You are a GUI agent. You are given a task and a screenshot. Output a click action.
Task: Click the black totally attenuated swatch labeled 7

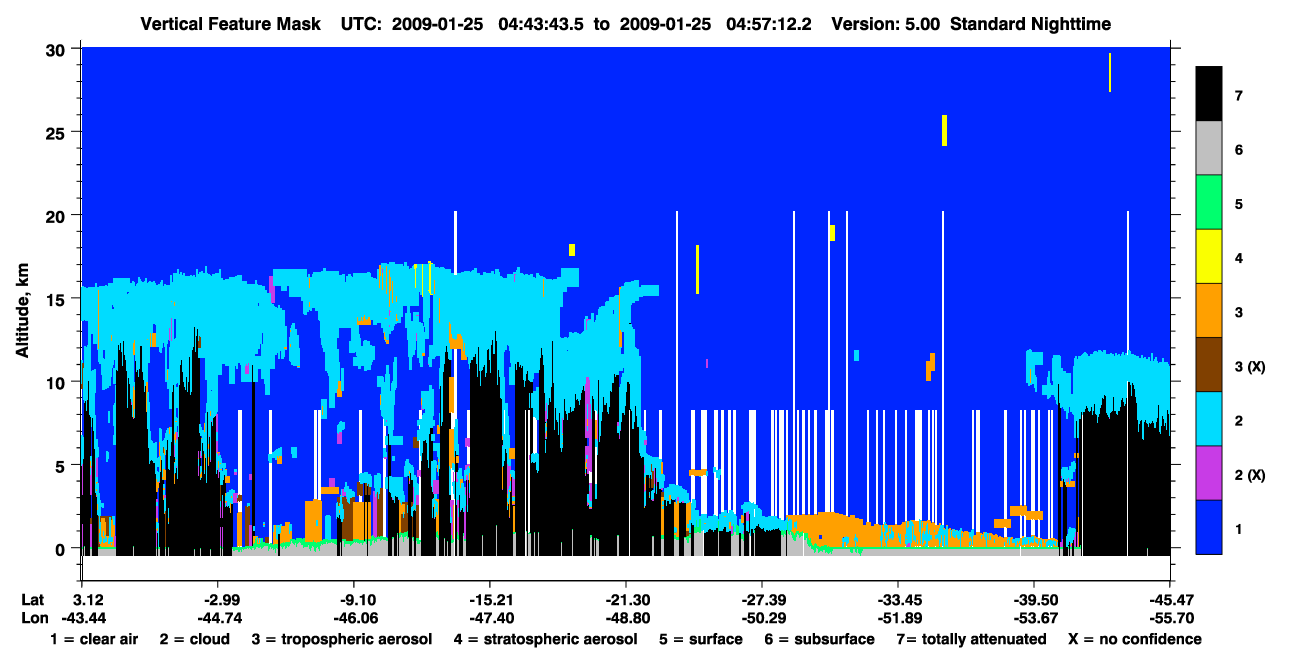[1209, 94]
